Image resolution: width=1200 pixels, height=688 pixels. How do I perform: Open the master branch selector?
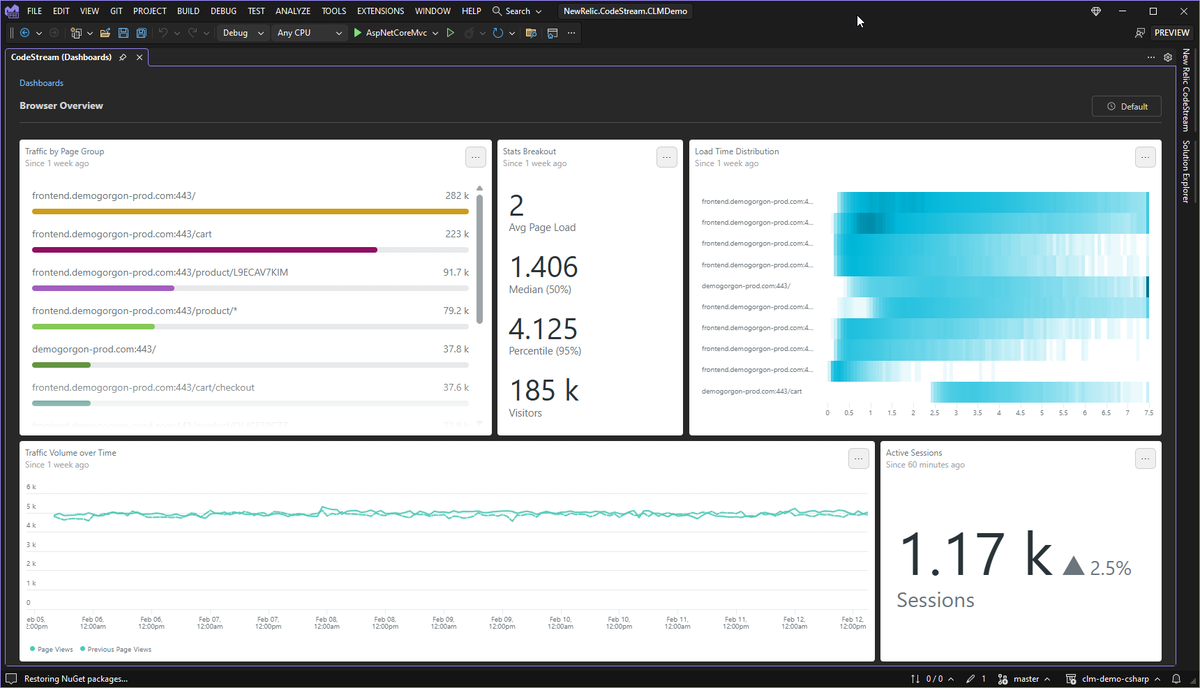coord(1028,679)
